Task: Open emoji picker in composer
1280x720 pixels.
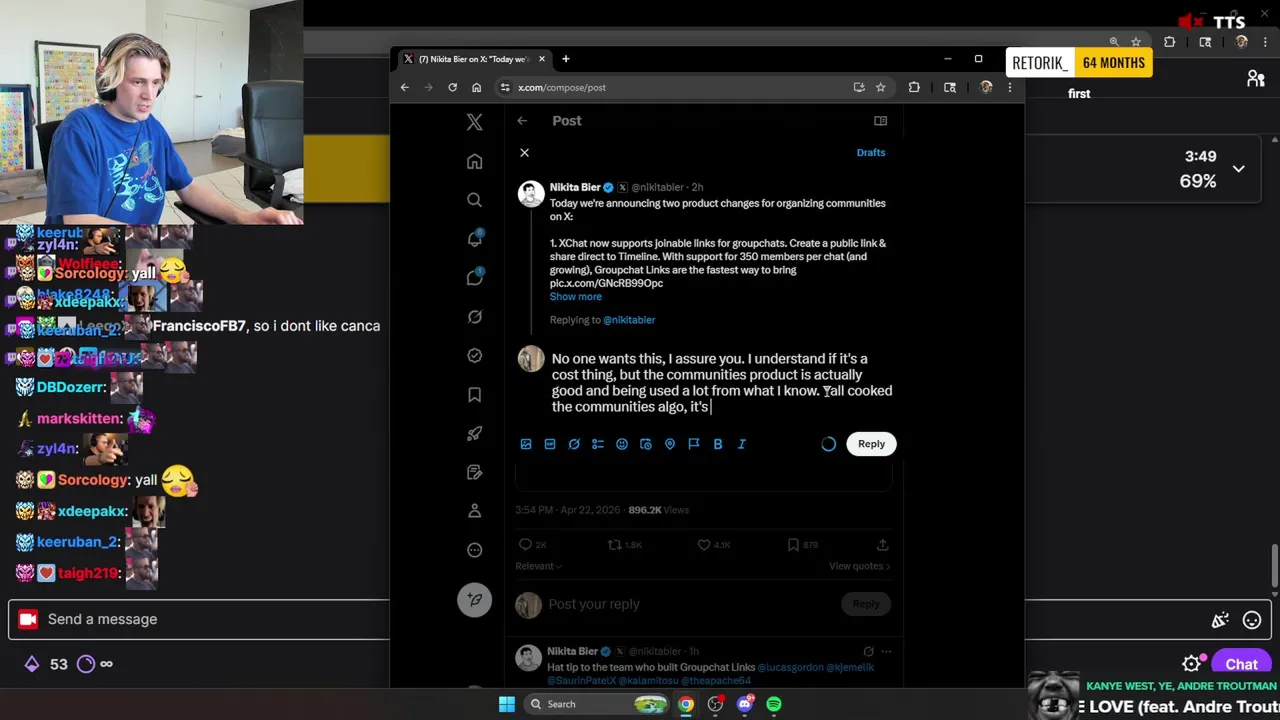Action: click(x=622, y=444)
